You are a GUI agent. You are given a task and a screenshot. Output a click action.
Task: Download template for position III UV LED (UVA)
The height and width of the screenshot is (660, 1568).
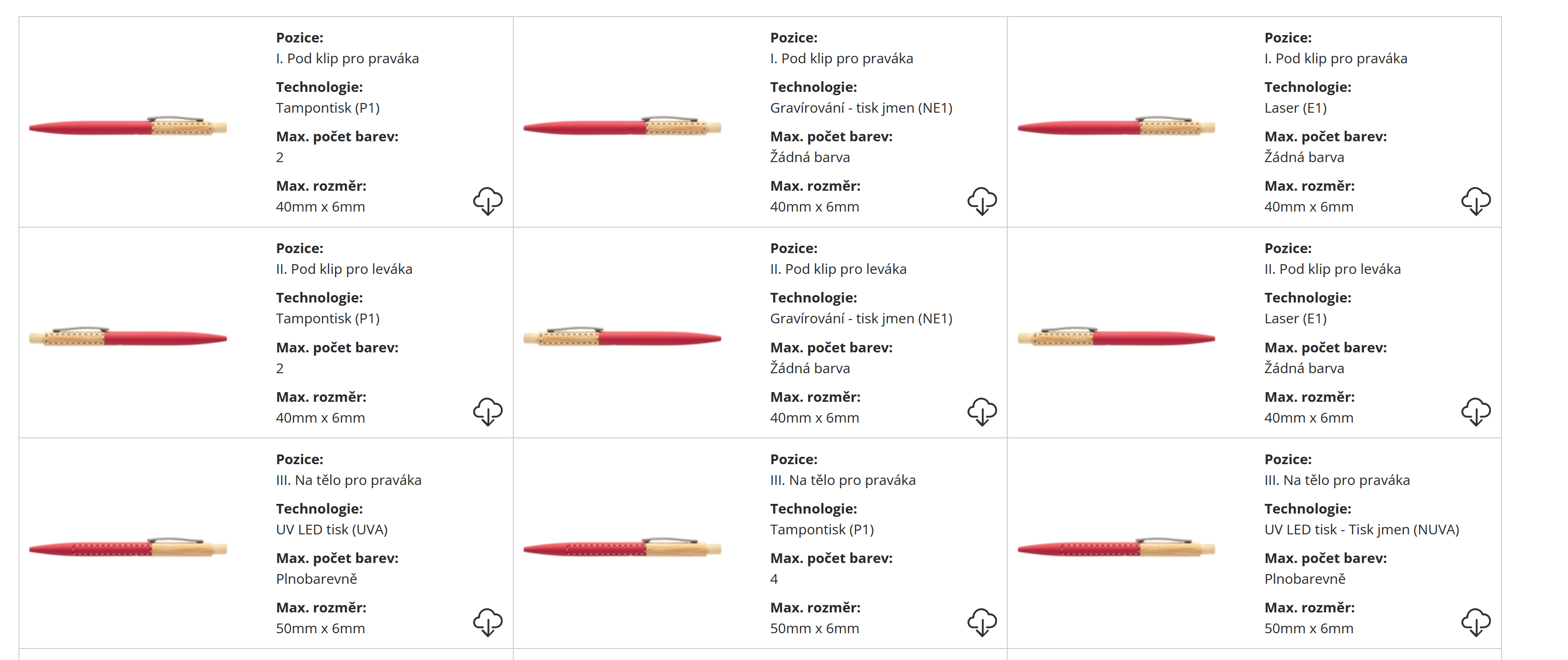[487, 622]
